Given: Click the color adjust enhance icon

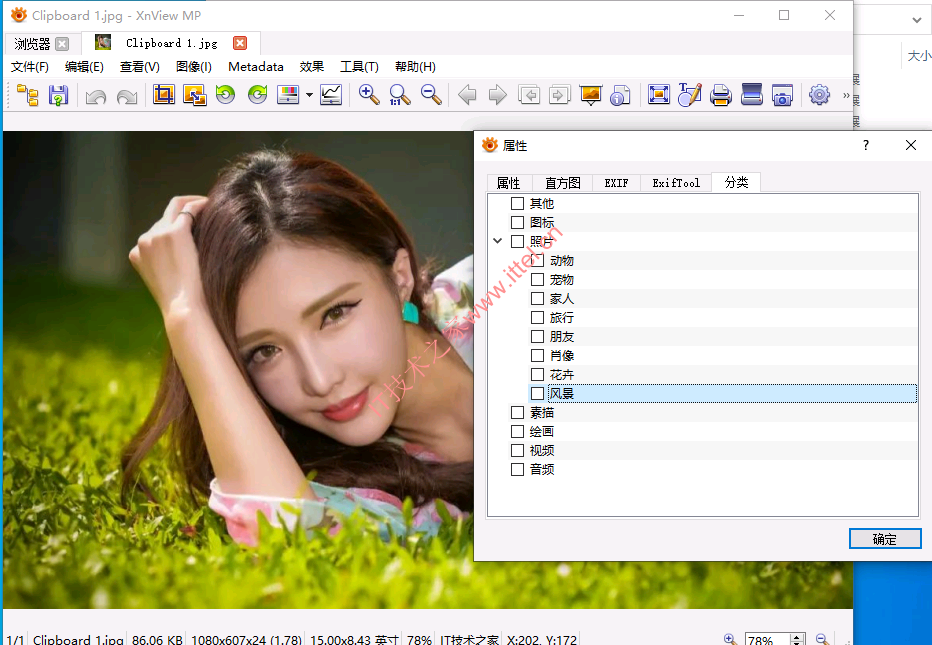Looking at the screenshot, I should pyautogui.click(x=288, y=95).
